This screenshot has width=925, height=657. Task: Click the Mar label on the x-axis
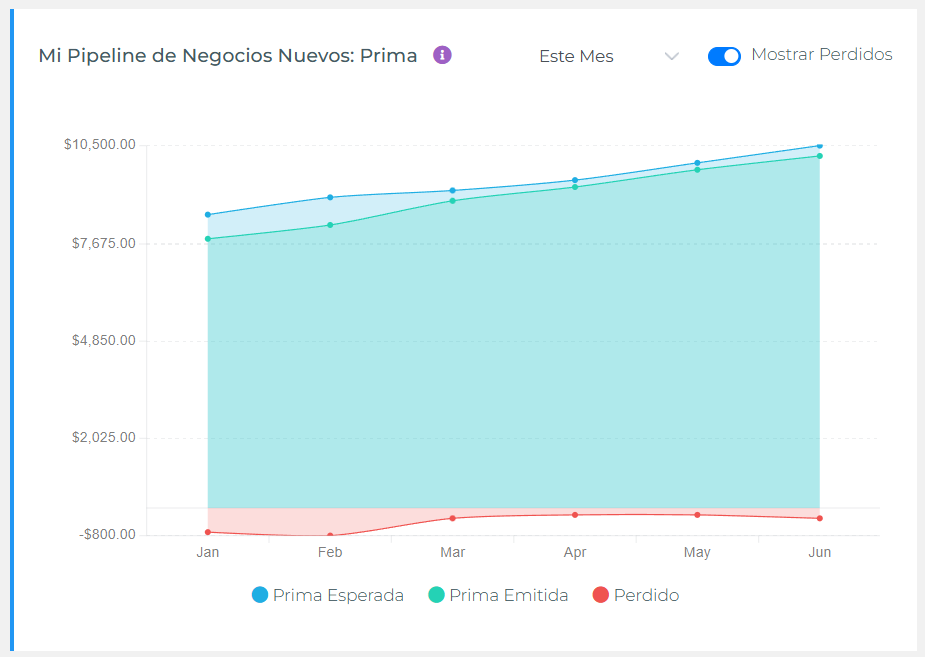click(x=452, y=551)
